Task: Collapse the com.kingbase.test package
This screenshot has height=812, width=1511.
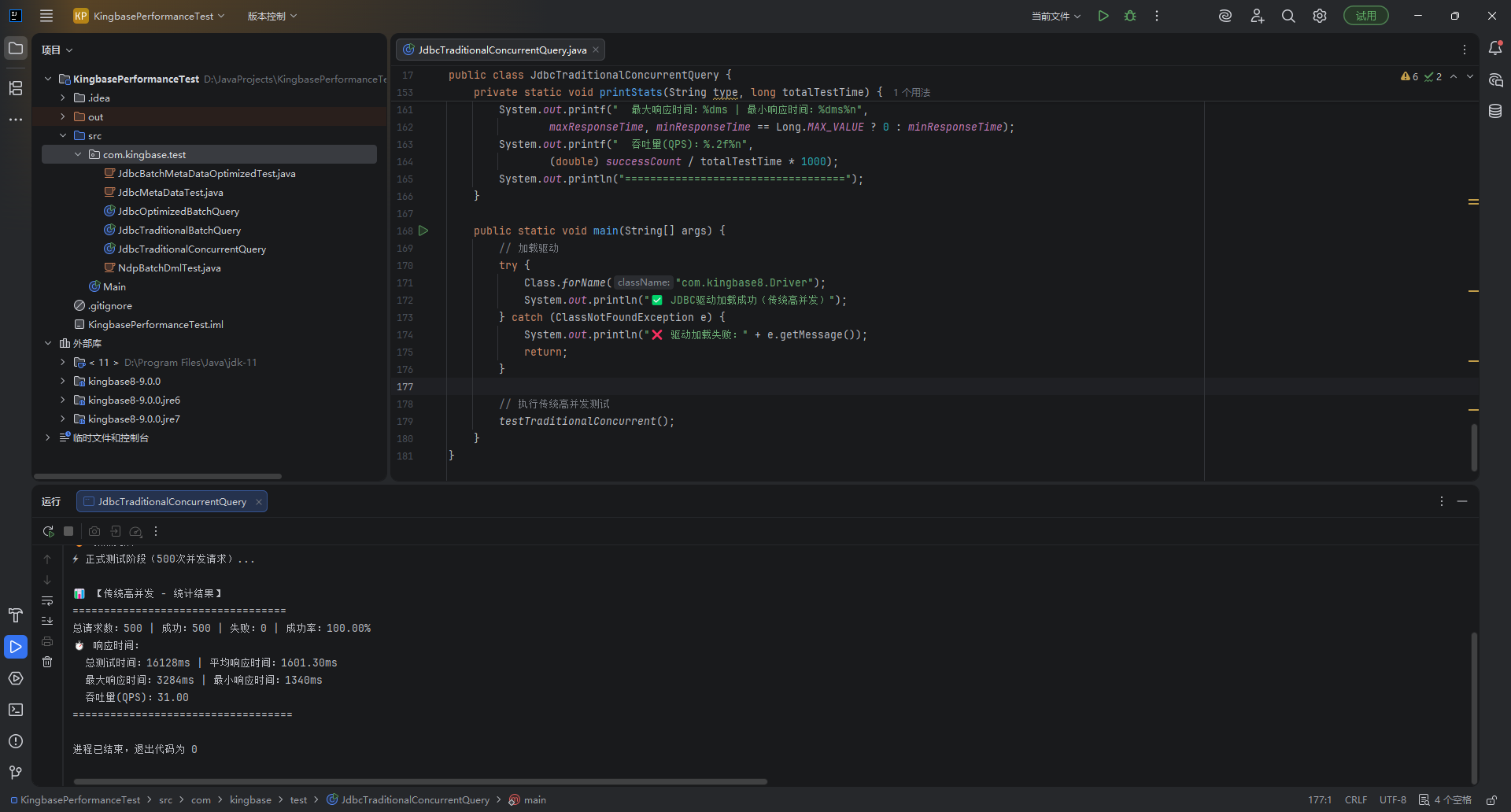Action: [78, 154]
